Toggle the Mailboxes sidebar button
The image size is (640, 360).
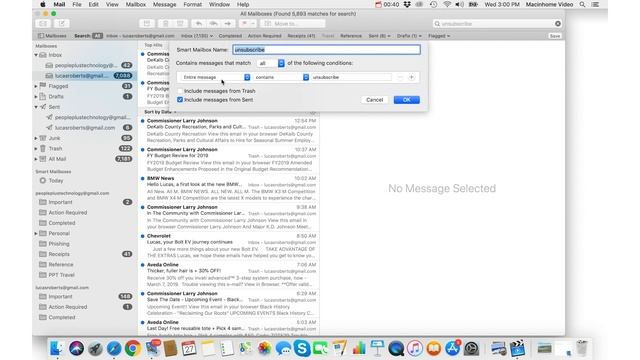click(52, 36)
